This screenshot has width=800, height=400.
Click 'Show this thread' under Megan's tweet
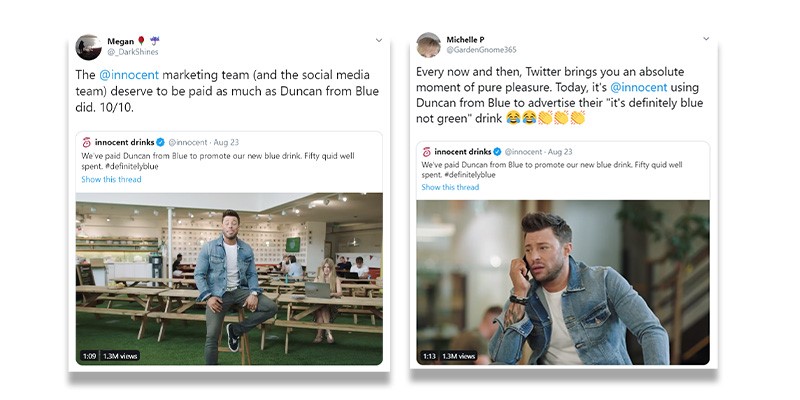tap(111, 179)
